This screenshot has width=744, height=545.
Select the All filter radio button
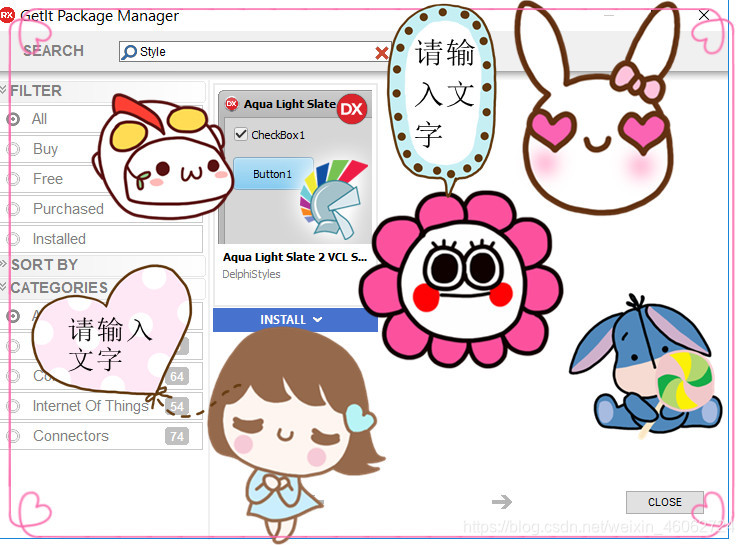pyautogui.click(x=13, y=119)
